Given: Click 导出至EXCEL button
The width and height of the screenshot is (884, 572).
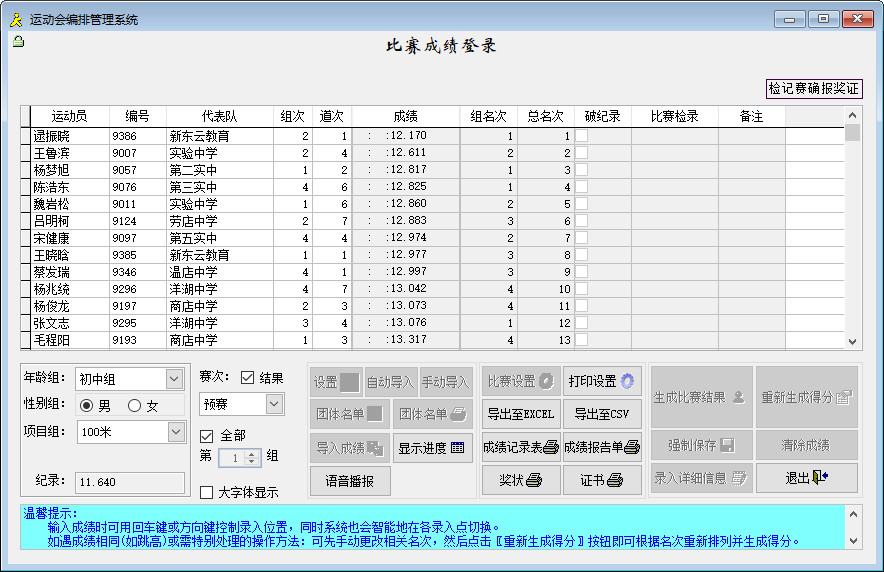Looking at the screenshot, I should (x=520, y=414).
